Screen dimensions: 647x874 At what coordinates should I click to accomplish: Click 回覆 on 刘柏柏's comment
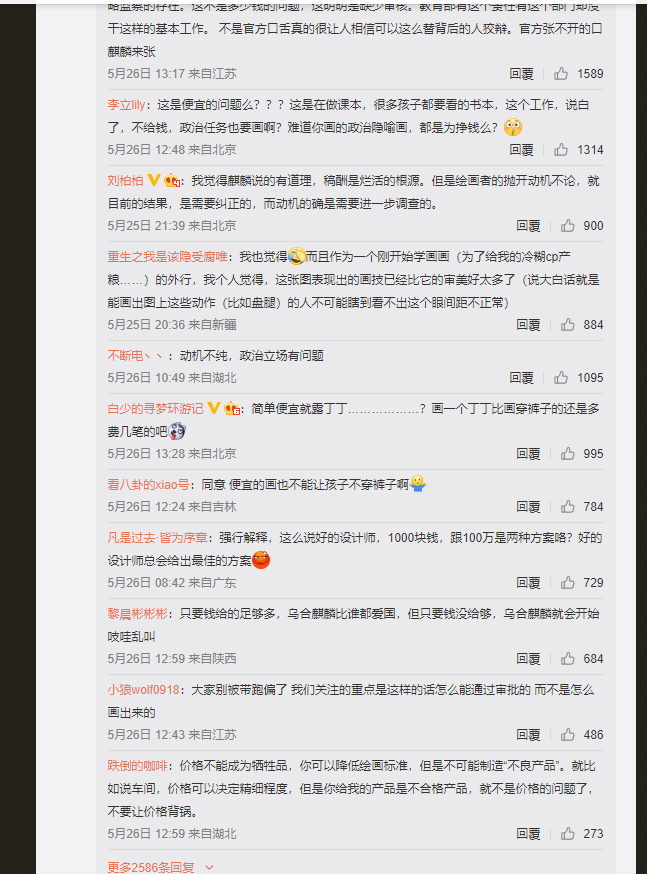[528, 225]
